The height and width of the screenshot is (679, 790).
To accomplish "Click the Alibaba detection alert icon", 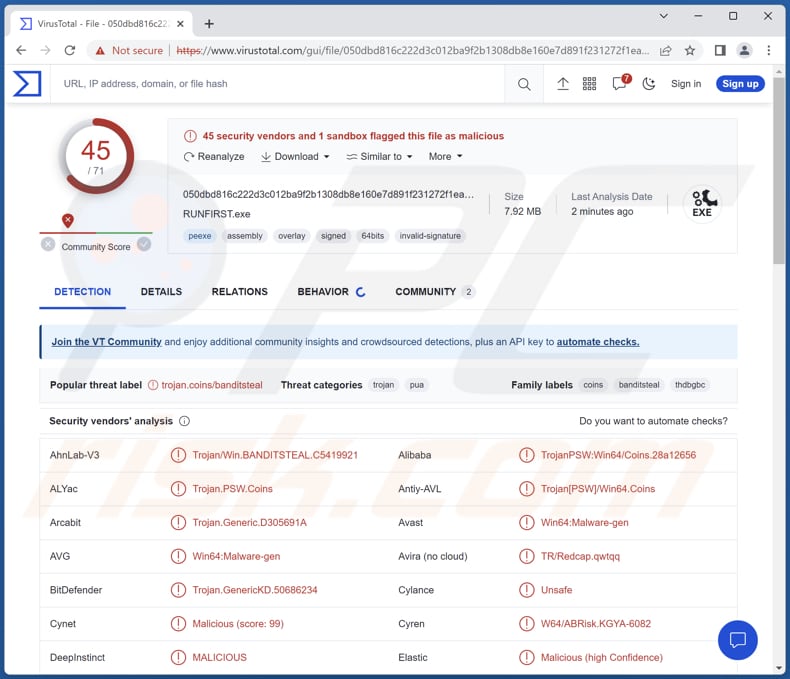I will [x=526, y=455].
